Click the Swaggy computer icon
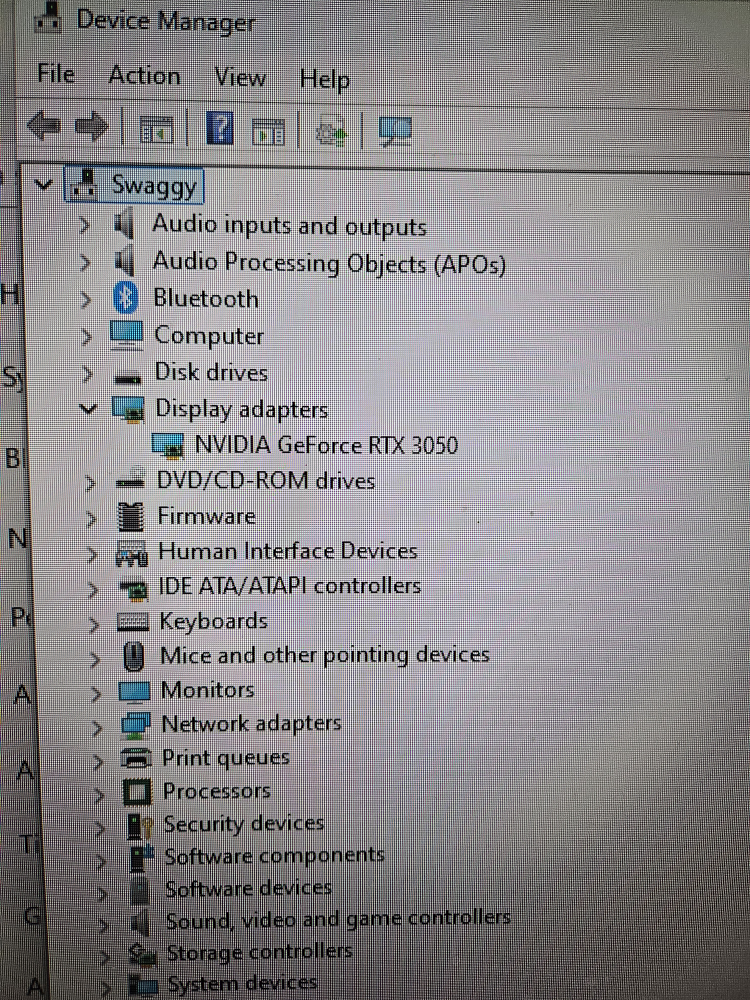 pyautogui.click(x=83, y=184)
